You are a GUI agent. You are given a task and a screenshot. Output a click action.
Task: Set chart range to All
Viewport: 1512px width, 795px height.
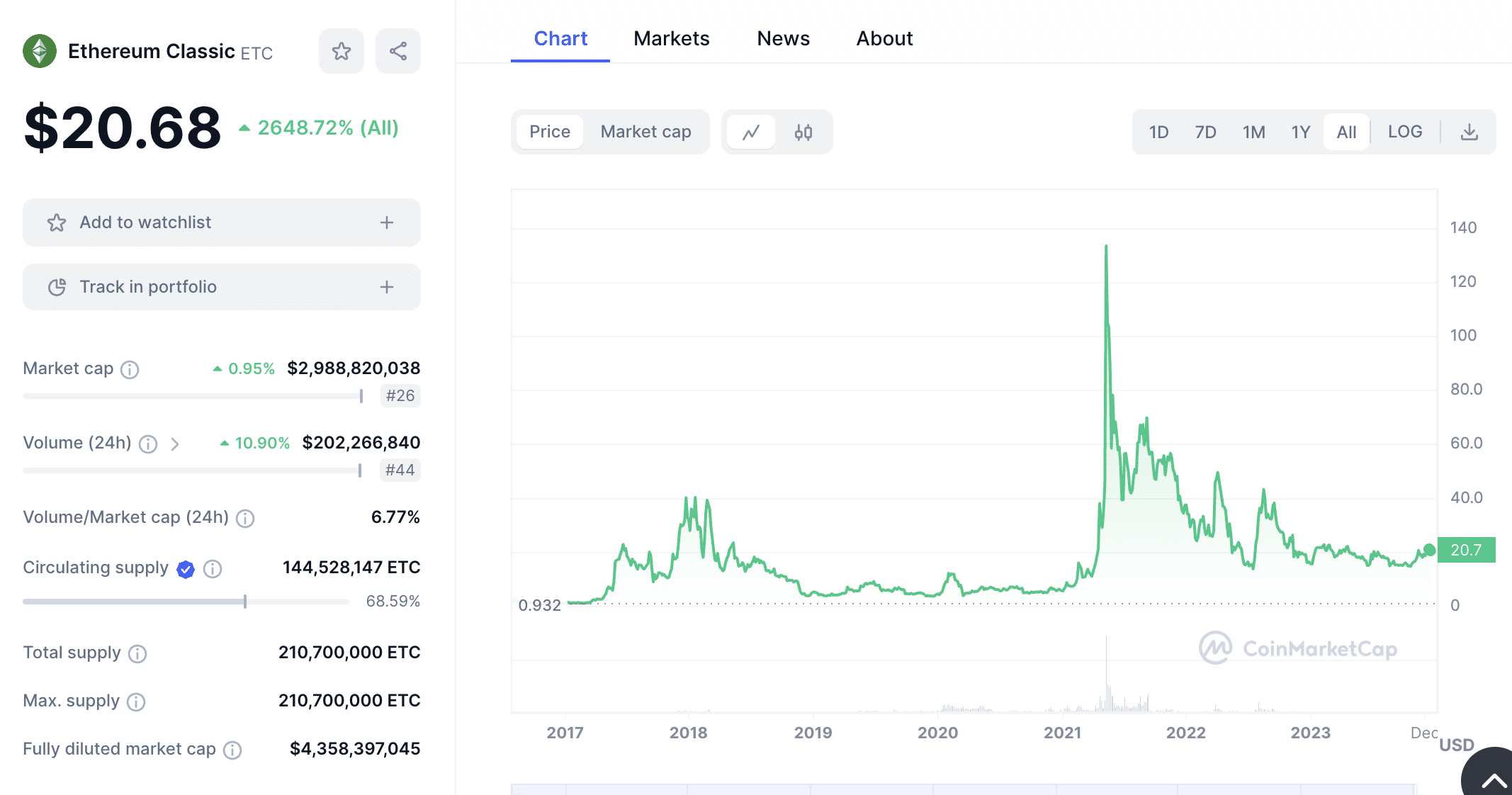[x=1346, y=132]
